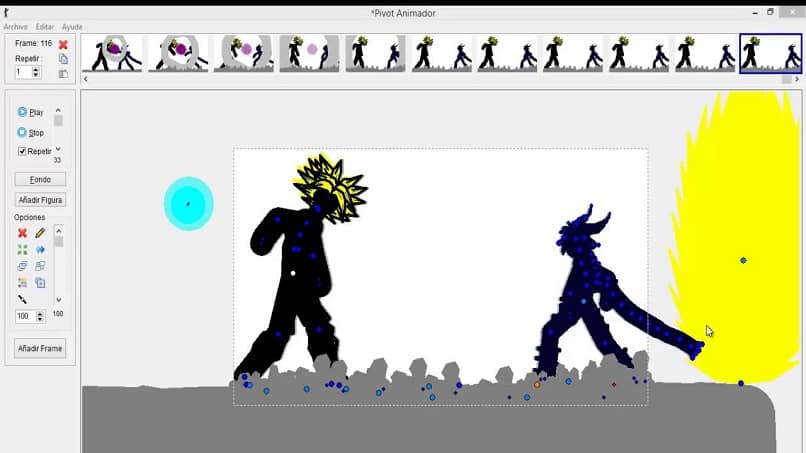
Task: Click the figure size field showing 100
Action: [26, 316]
